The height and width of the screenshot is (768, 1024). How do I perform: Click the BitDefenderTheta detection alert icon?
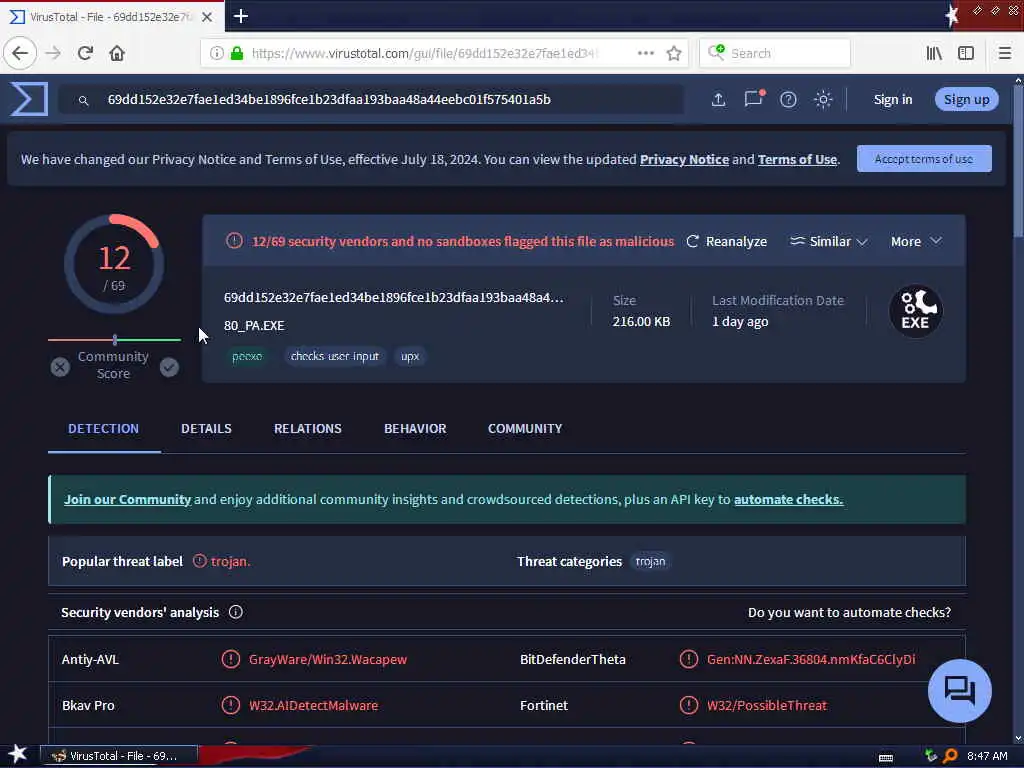pos(688,659)
